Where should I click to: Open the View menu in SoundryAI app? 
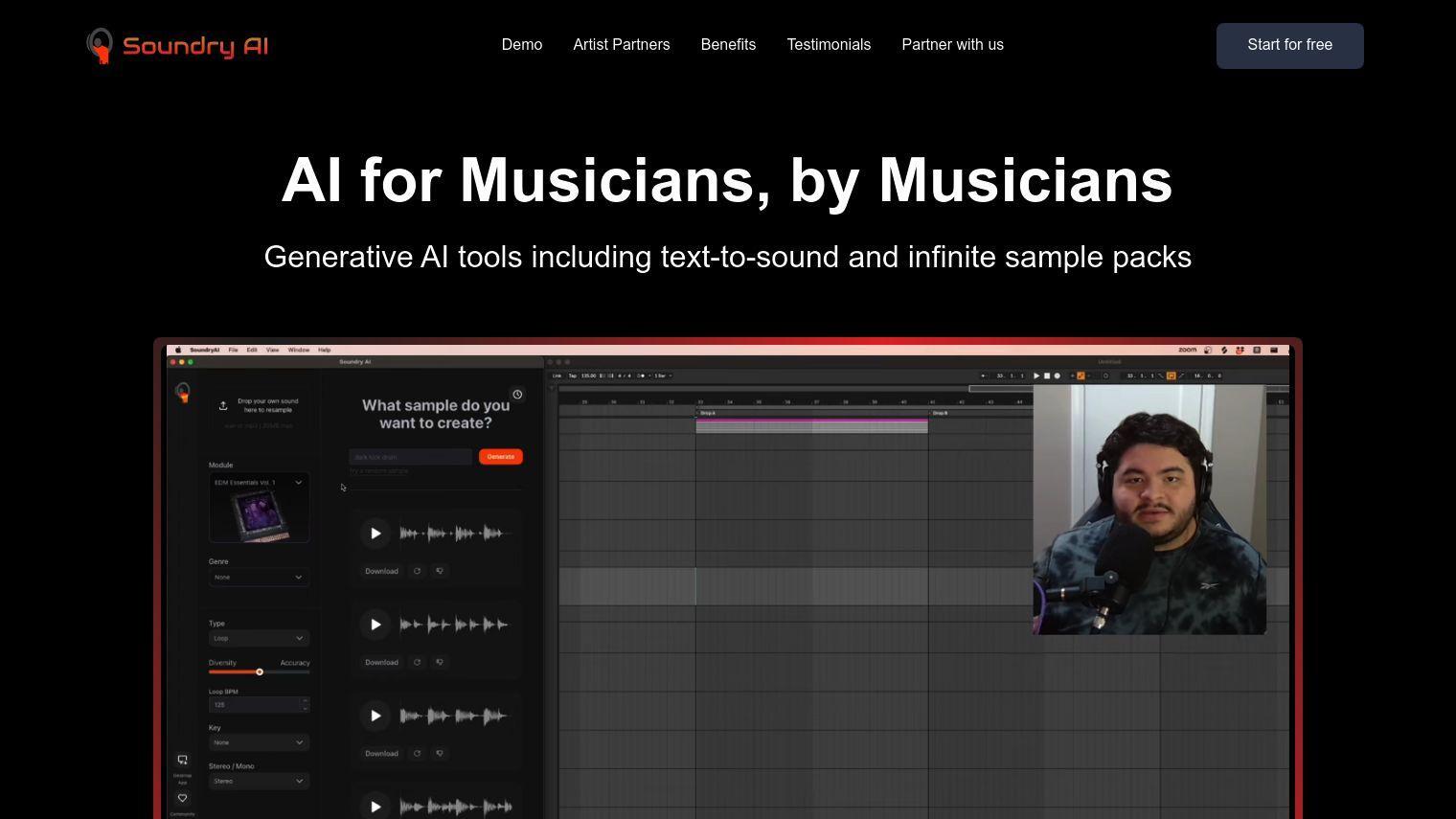272,350
